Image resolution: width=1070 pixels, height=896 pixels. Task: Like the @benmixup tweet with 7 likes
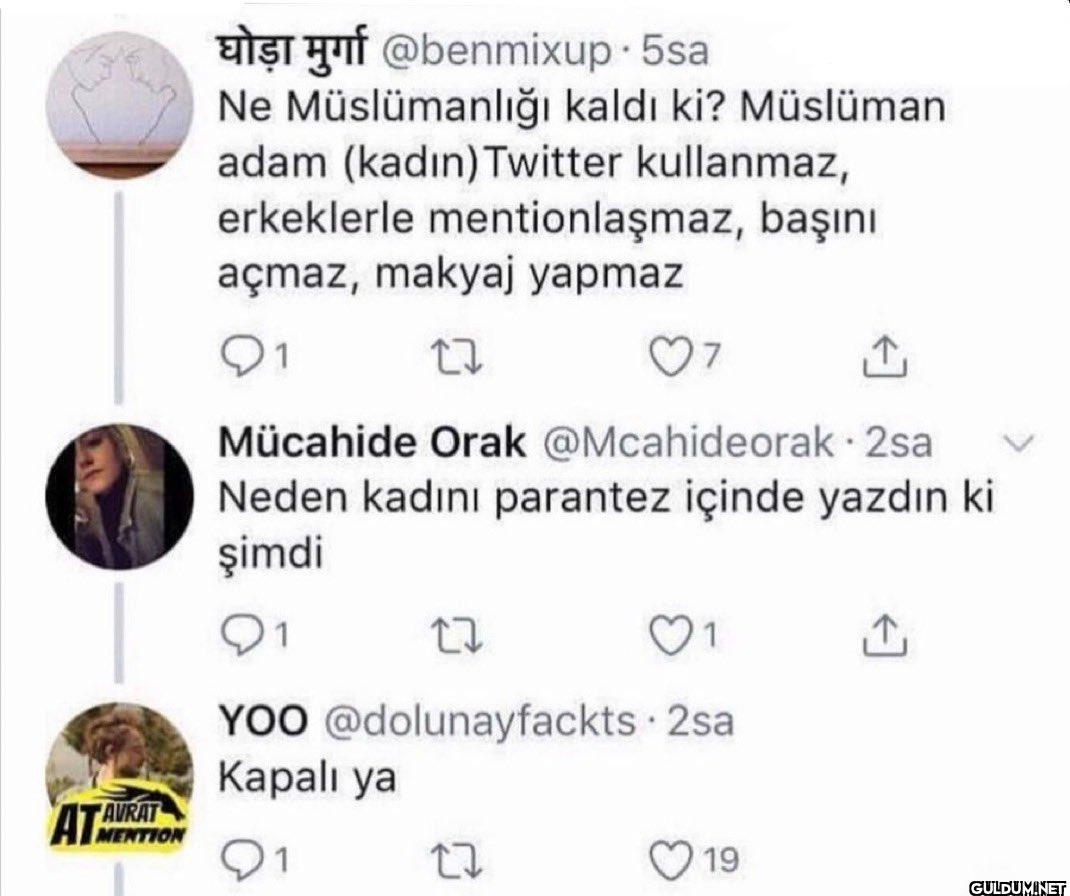[669, 355]
